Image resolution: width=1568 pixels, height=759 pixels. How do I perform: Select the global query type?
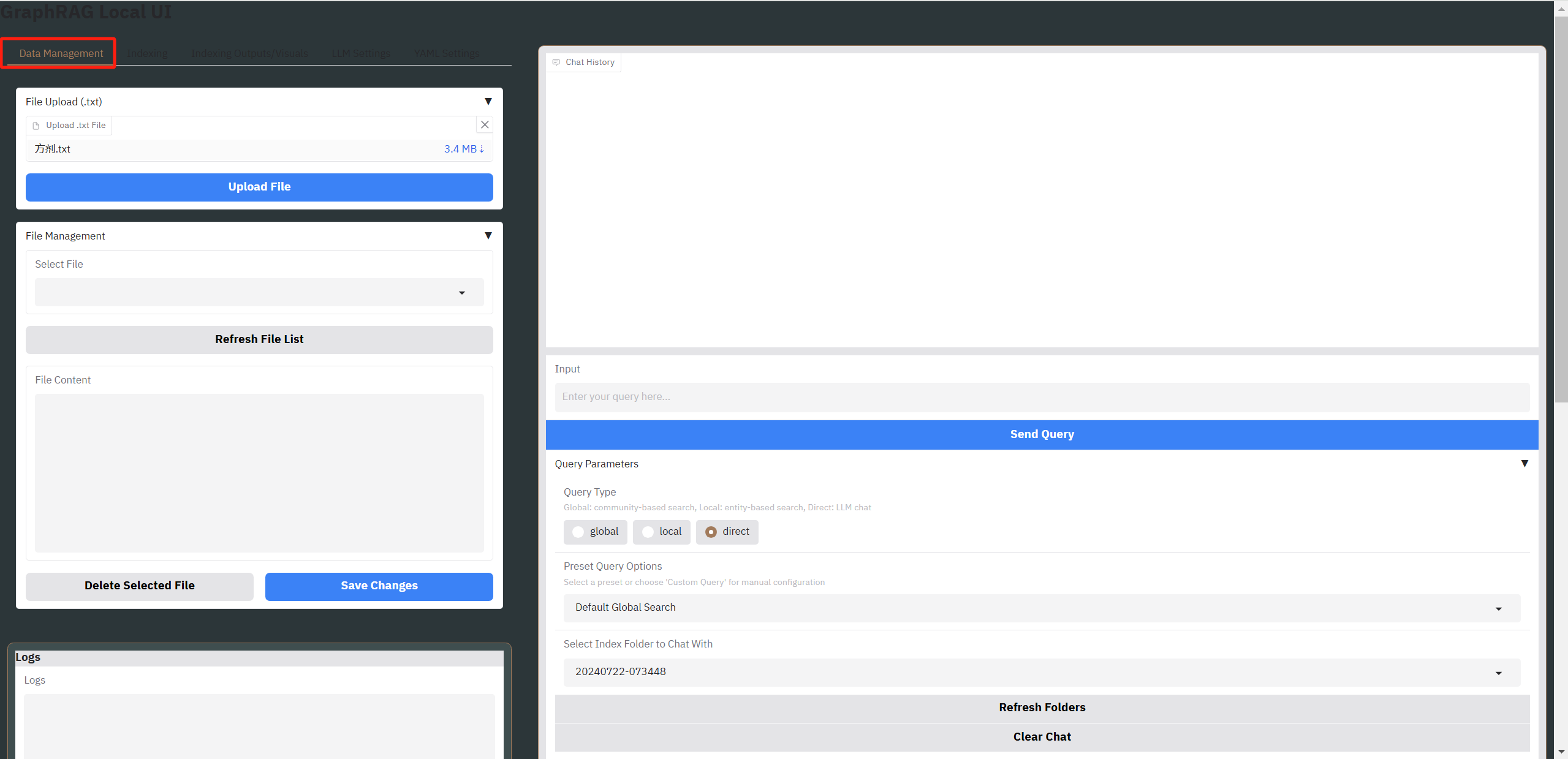(x=578, y=532)
